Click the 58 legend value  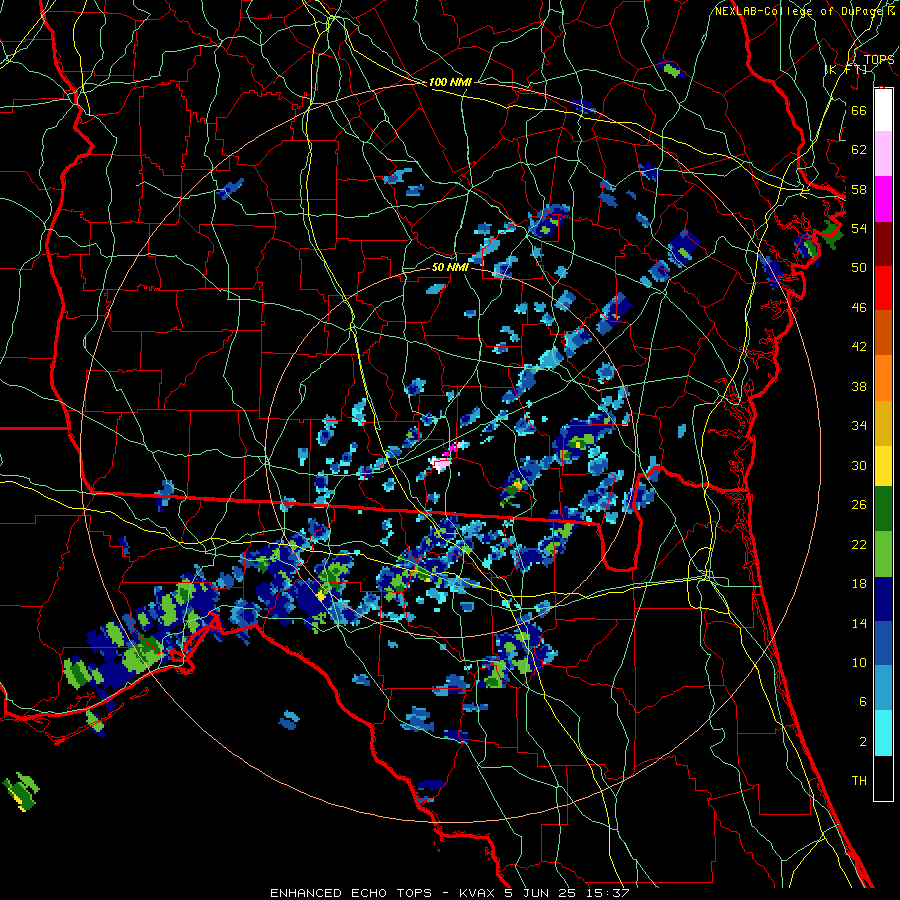[x=859, y=189]
